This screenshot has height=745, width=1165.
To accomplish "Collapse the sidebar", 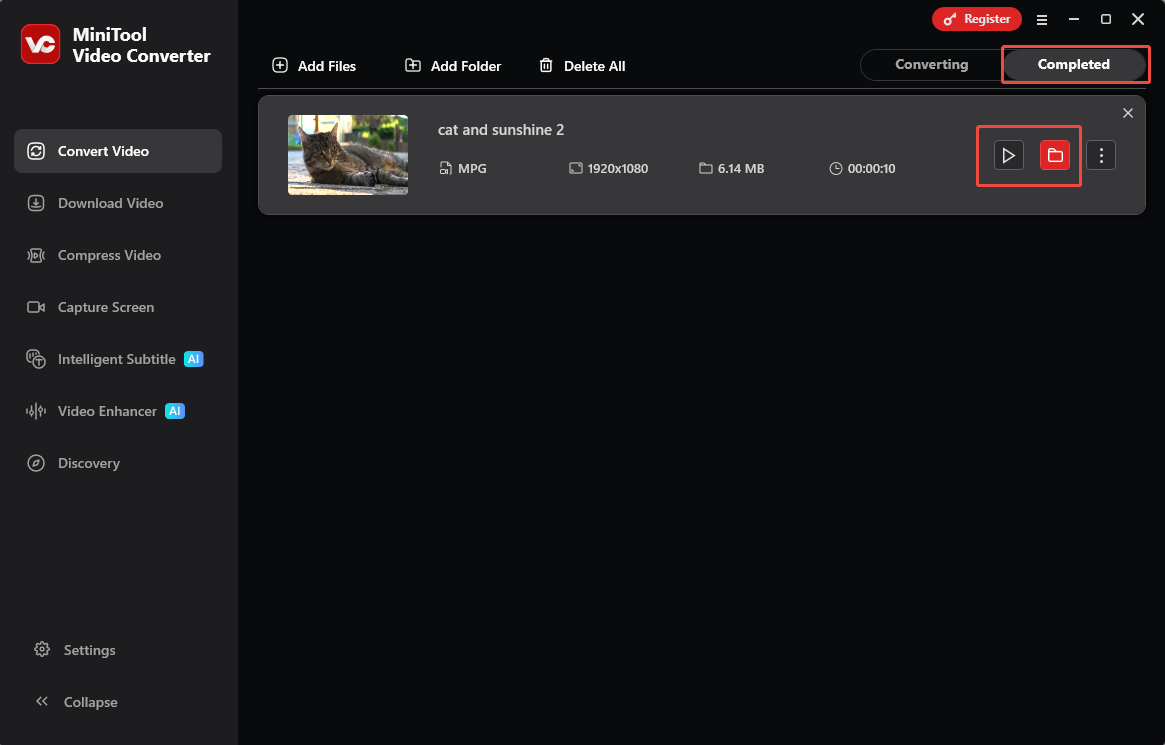I will point(77,702).
